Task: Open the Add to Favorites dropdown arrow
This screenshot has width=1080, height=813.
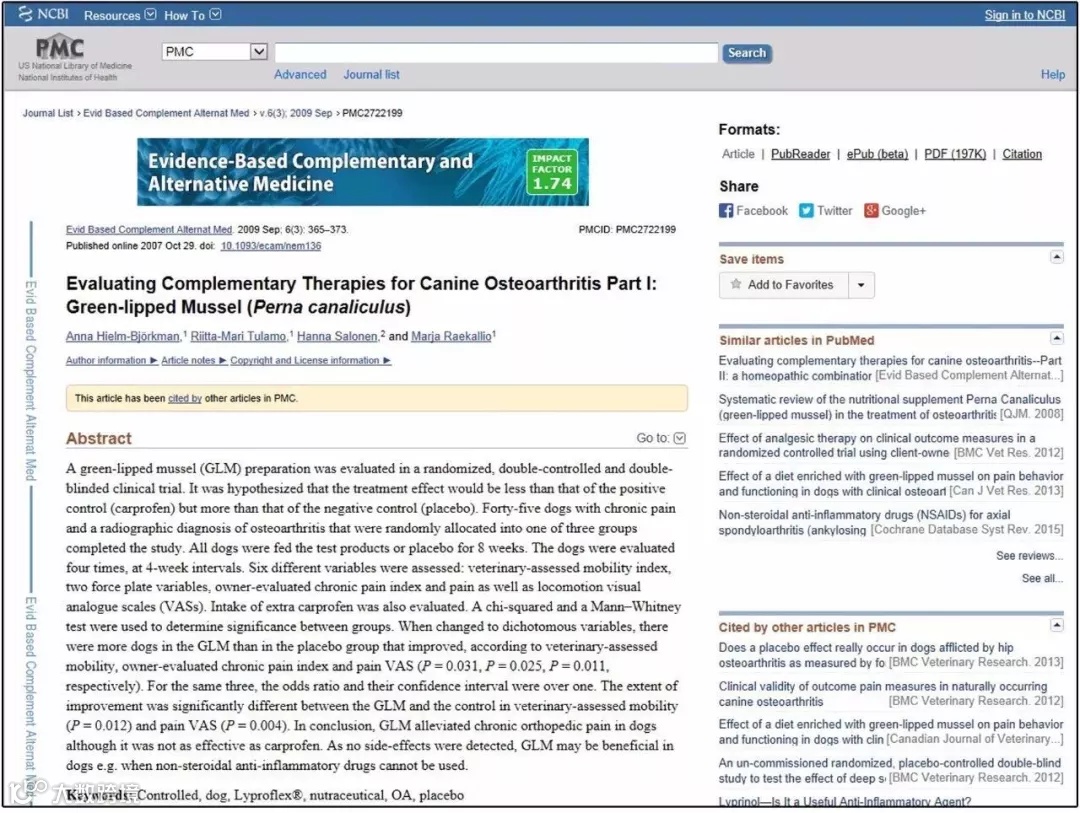Action: tap(861, 285)
